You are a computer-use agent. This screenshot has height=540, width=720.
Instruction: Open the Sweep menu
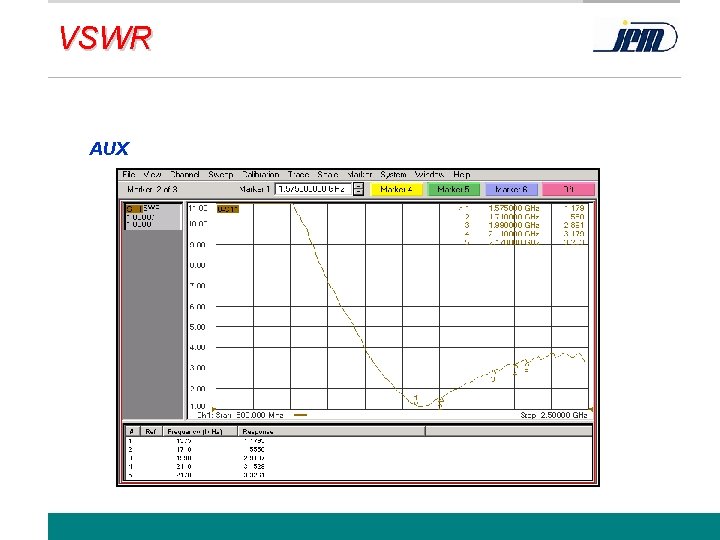[221, 174]
